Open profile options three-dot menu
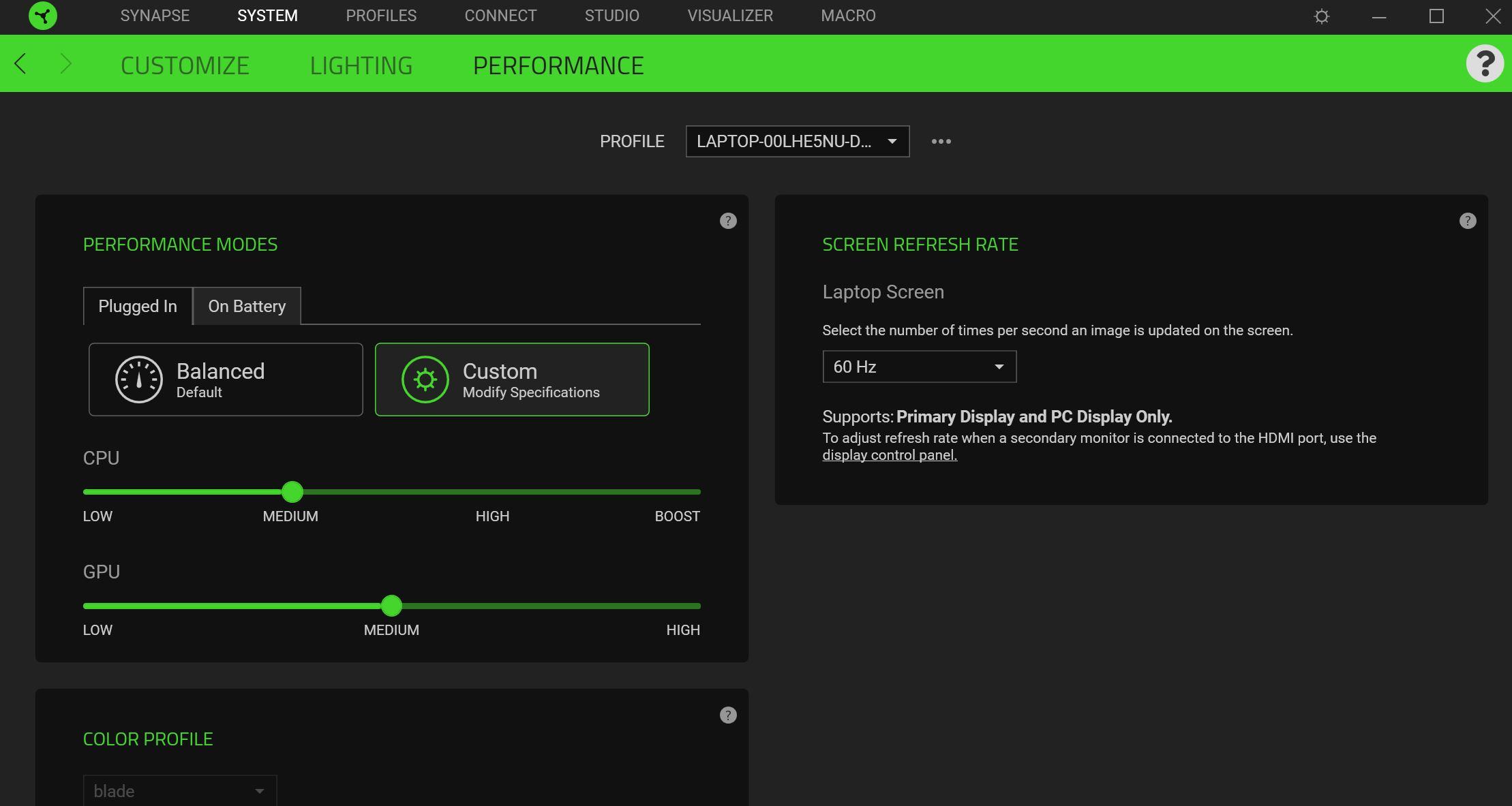The height and width of the screenshot is (806, 1512). [x=941, y=141]
